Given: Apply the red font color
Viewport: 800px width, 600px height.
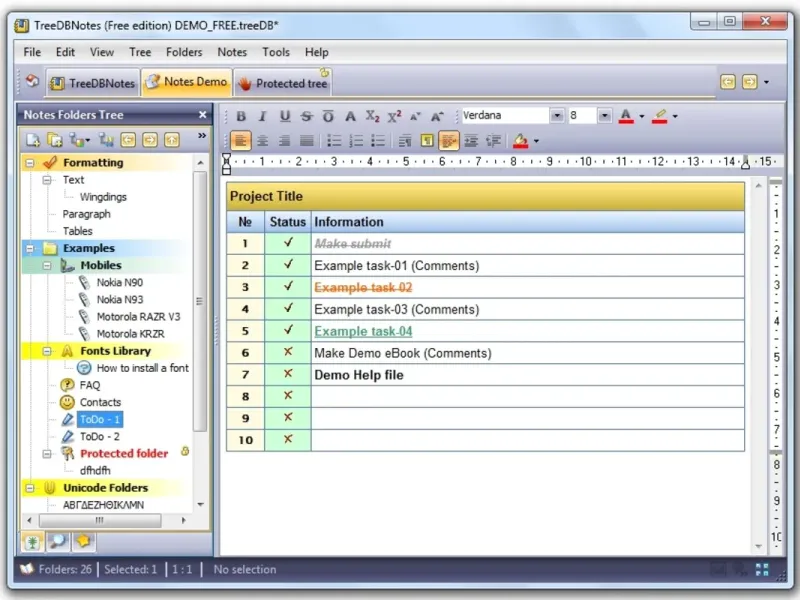Looking at the screenshot, I should [x=626, y=116].
